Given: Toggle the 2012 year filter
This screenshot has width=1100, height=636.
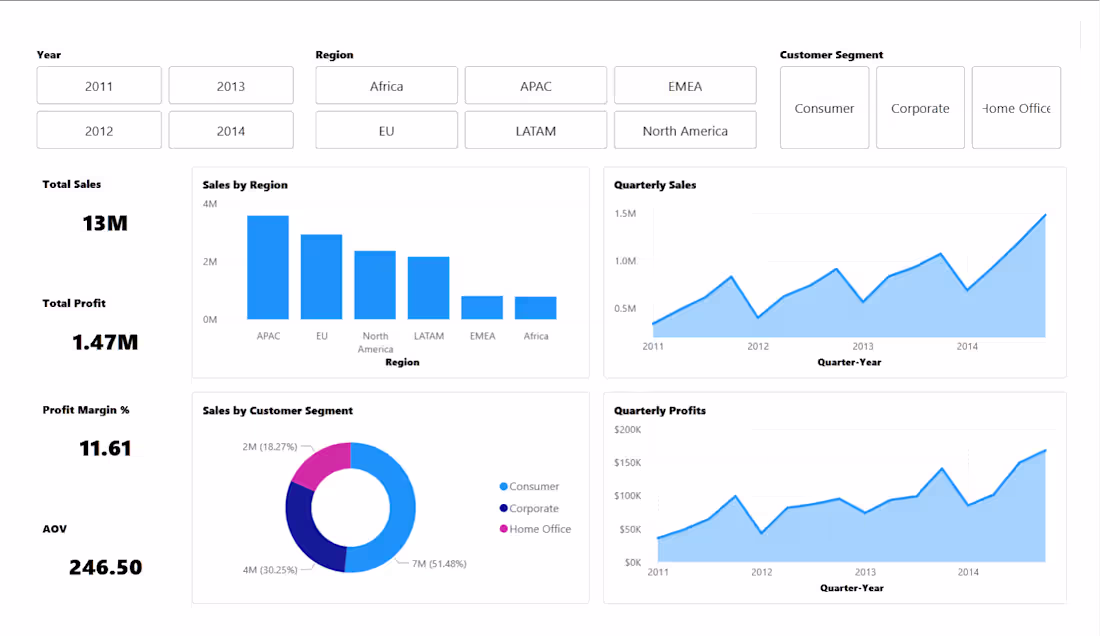Looking at the screenshot, I should tap(99, 130).
